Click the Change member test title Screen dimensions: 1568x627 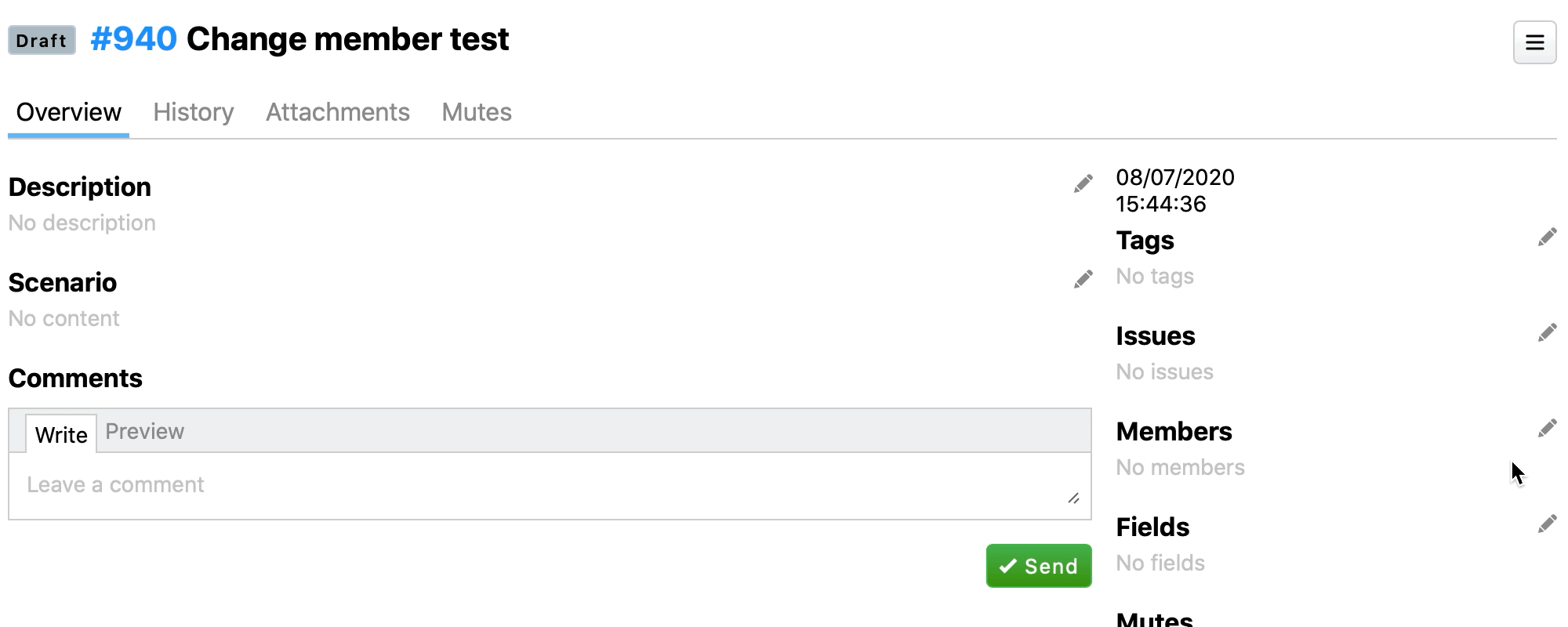click(347, 39)
